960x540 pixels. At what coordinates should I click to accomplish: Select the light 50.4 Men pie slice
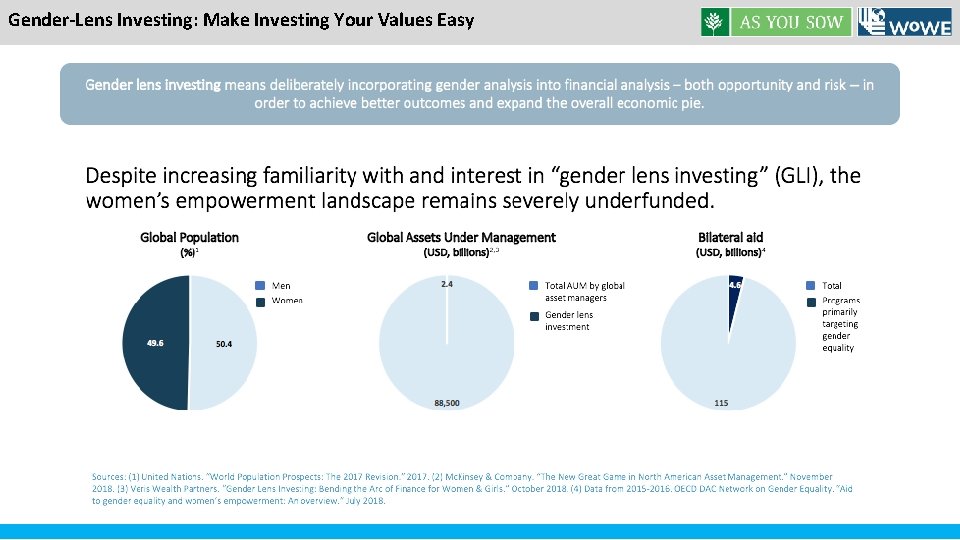[x=223, y=344]
